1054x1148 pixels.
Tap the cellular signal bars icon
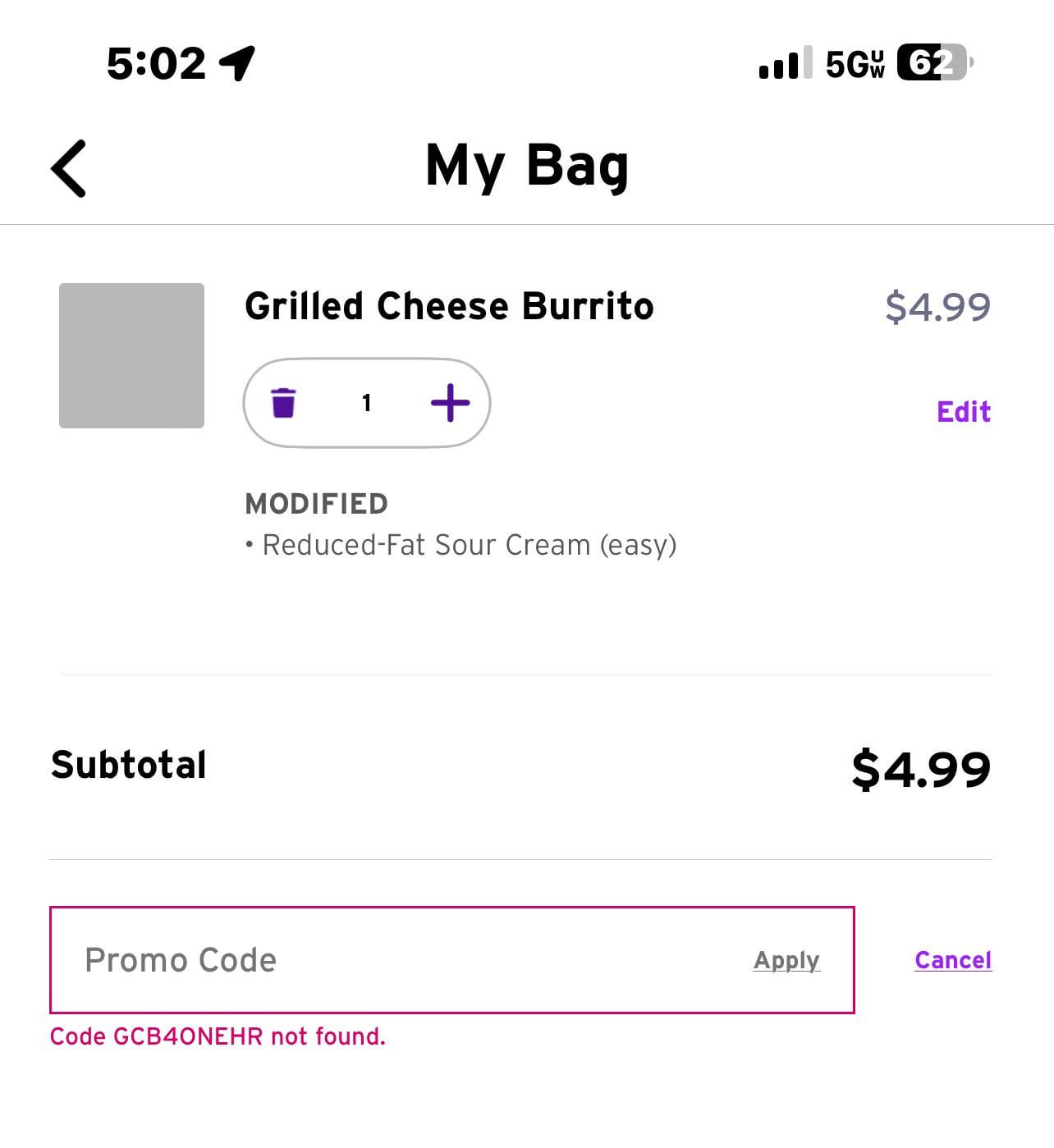click(x=786, y=63)
